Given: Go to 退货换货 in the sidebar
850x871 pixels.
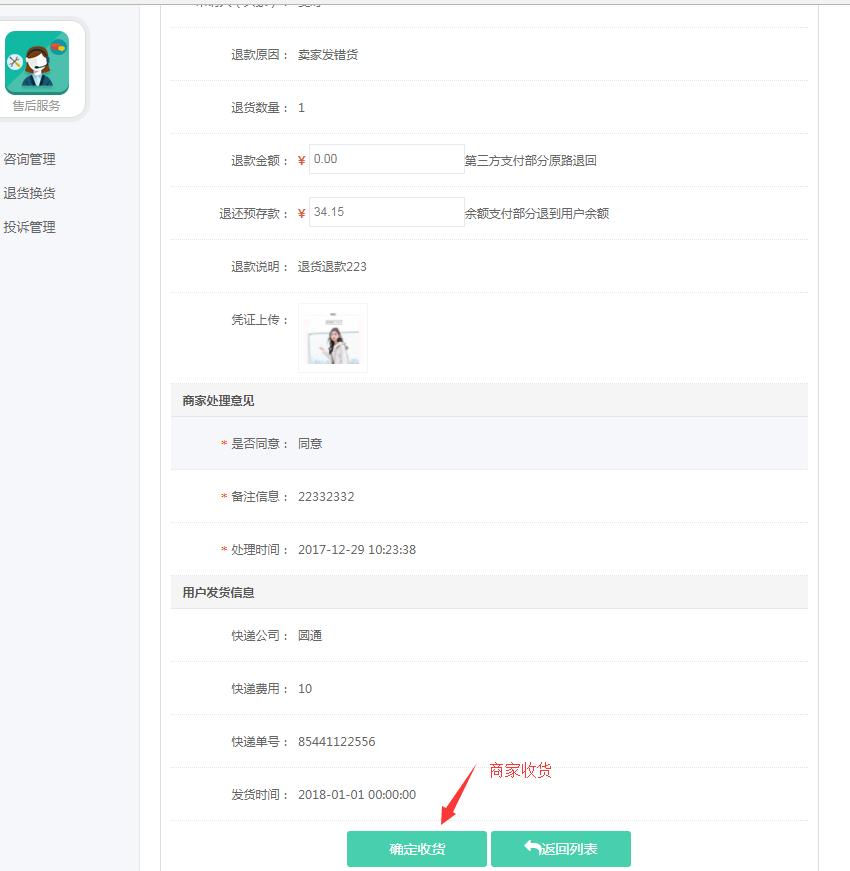Looking at the screenshot, I should point(30,193).
